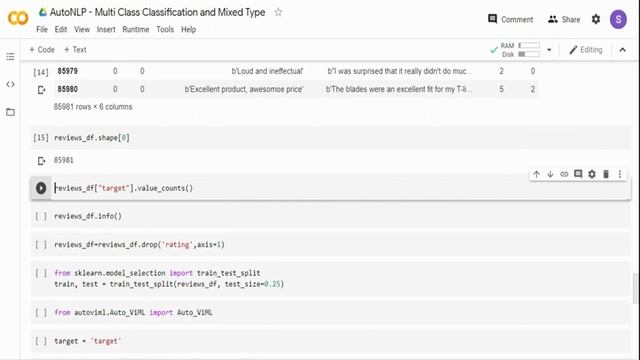
Task: Click the row index 85980
Action: click(x=67, y=89)
